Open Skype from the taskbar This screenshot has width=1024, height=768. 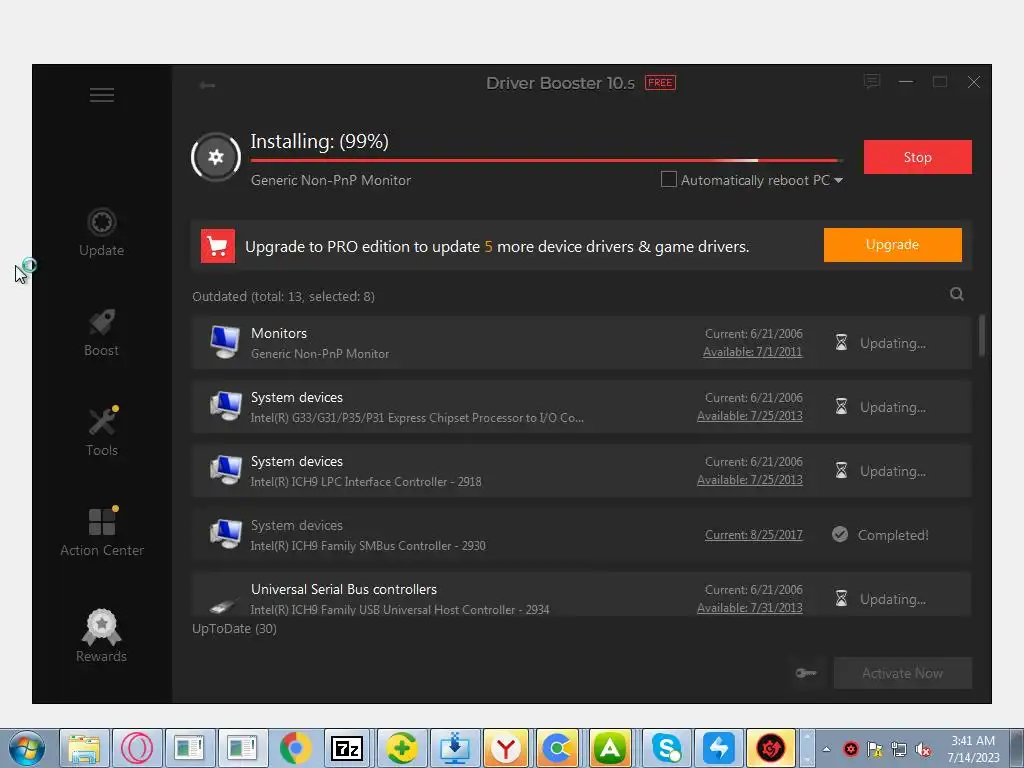point(665,748)
